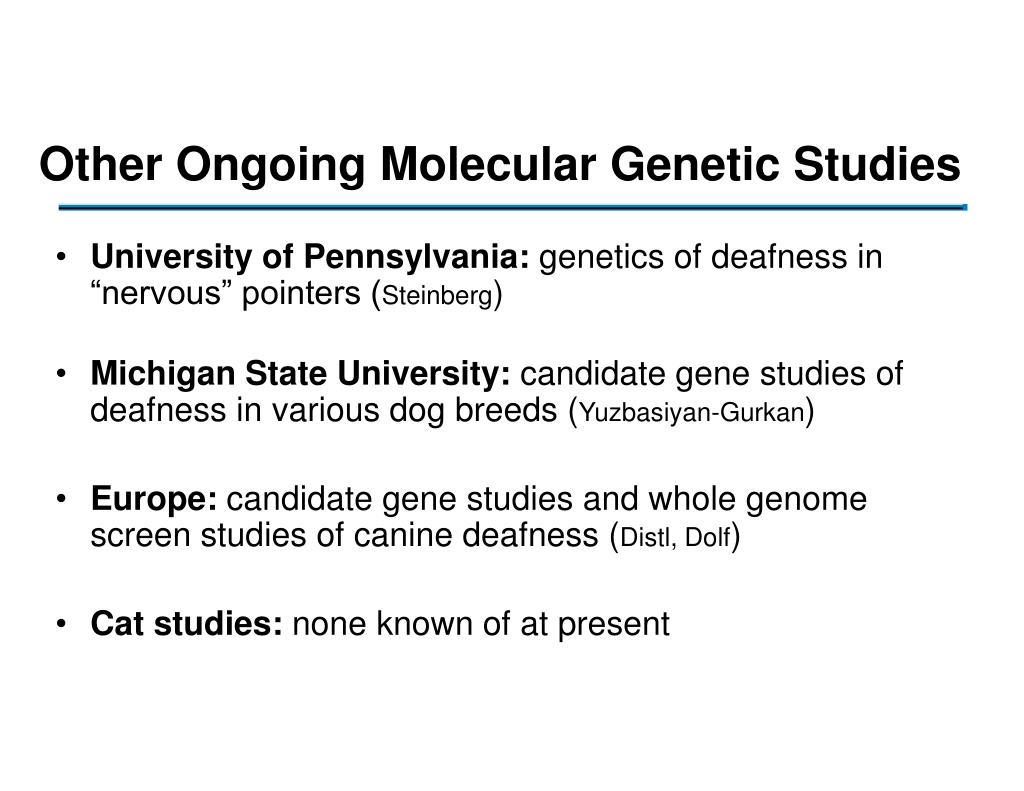The image size is (1024, 791).
Task: Click the bullet before Michigan State University
Action: (x=61, y=374)
